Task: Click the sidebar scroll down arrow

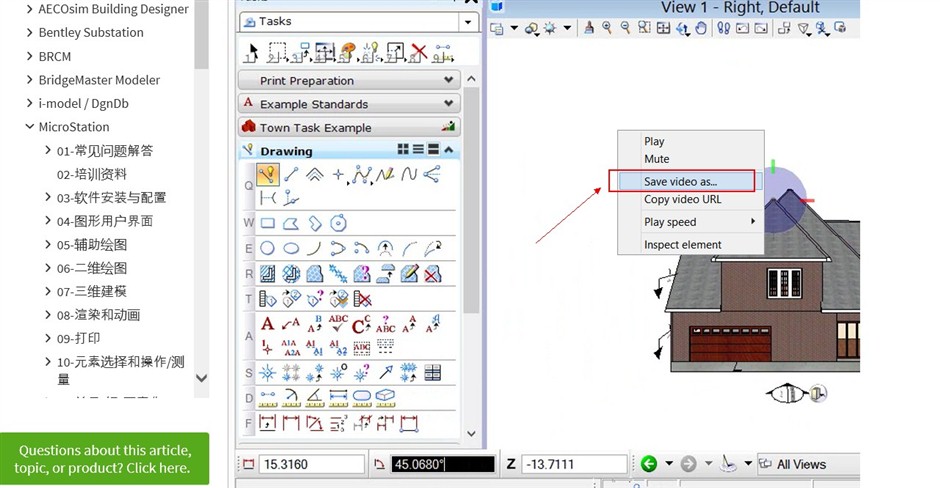Action: (x=202, y=378)
